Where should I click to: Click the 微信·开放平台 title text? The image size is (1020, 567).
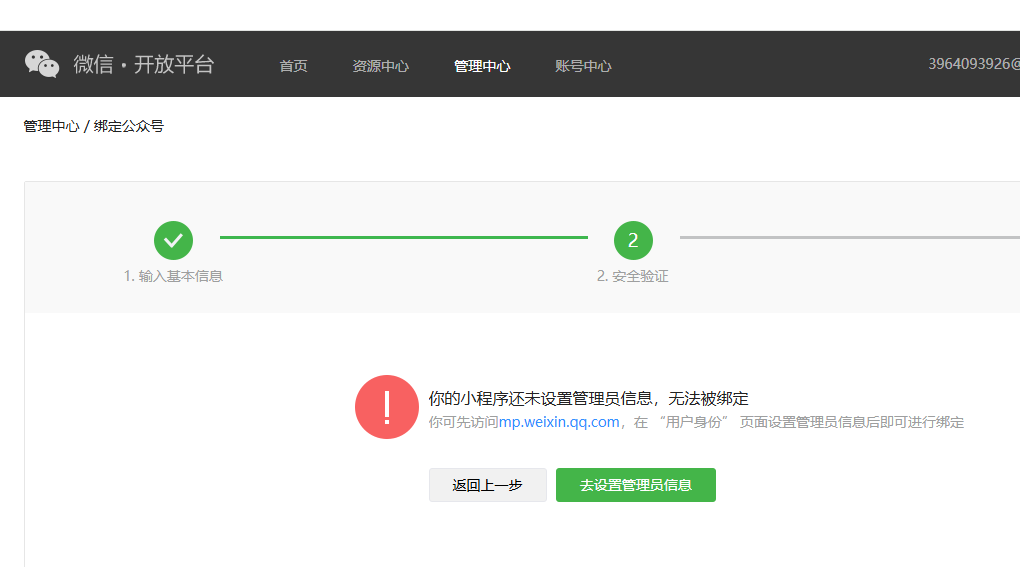click(144, 64)
